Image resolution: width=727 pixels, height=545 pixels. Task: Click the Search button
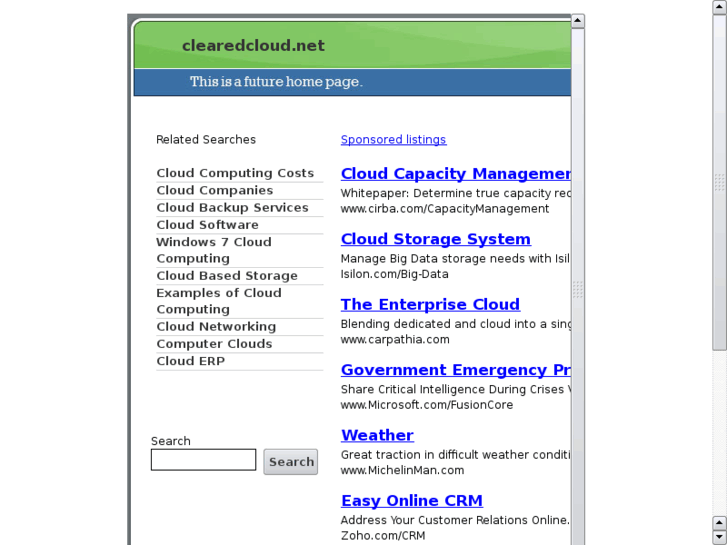[291, 462]
